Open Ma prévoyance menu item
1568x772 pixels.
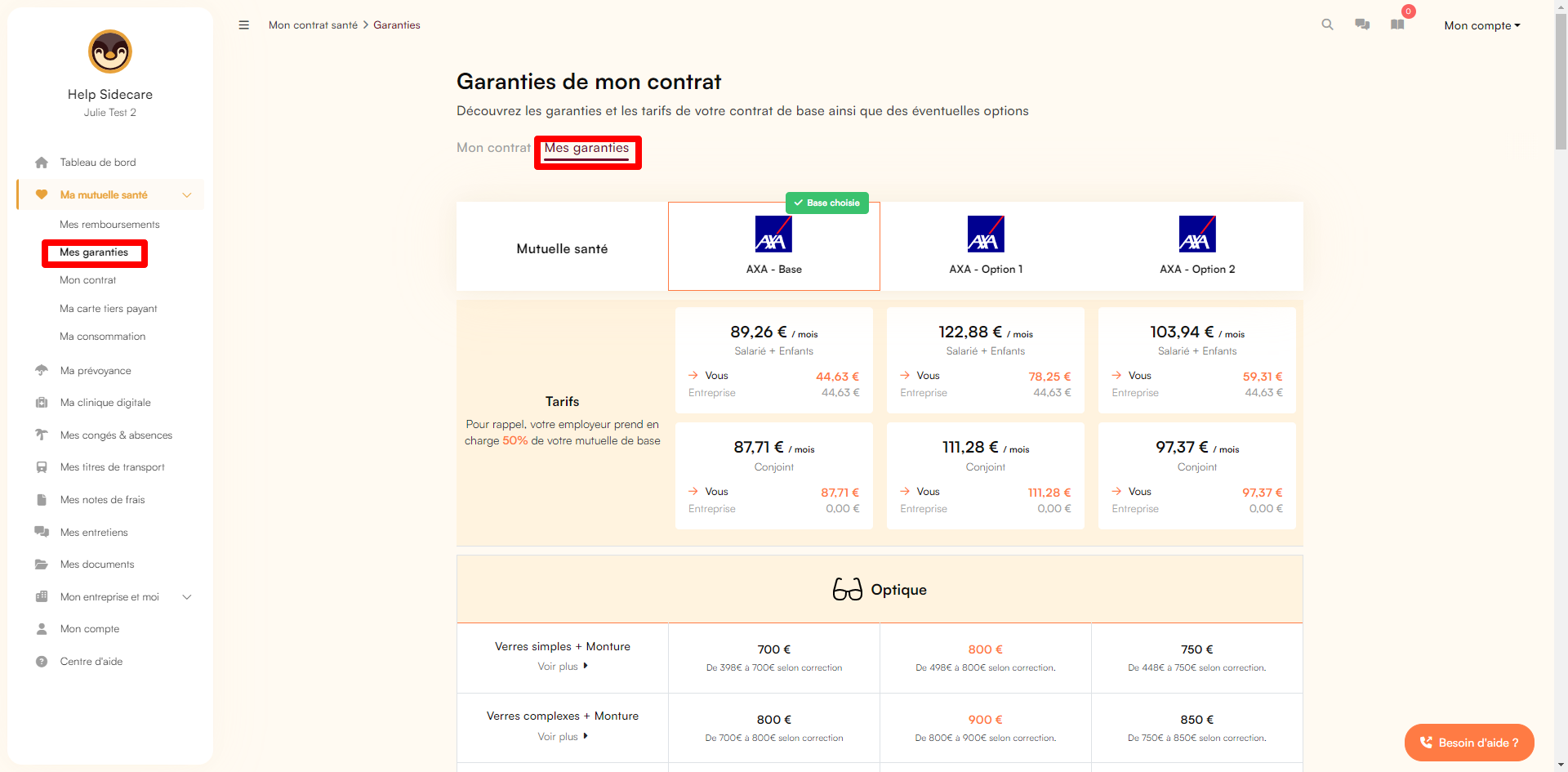tap(96, 371)
